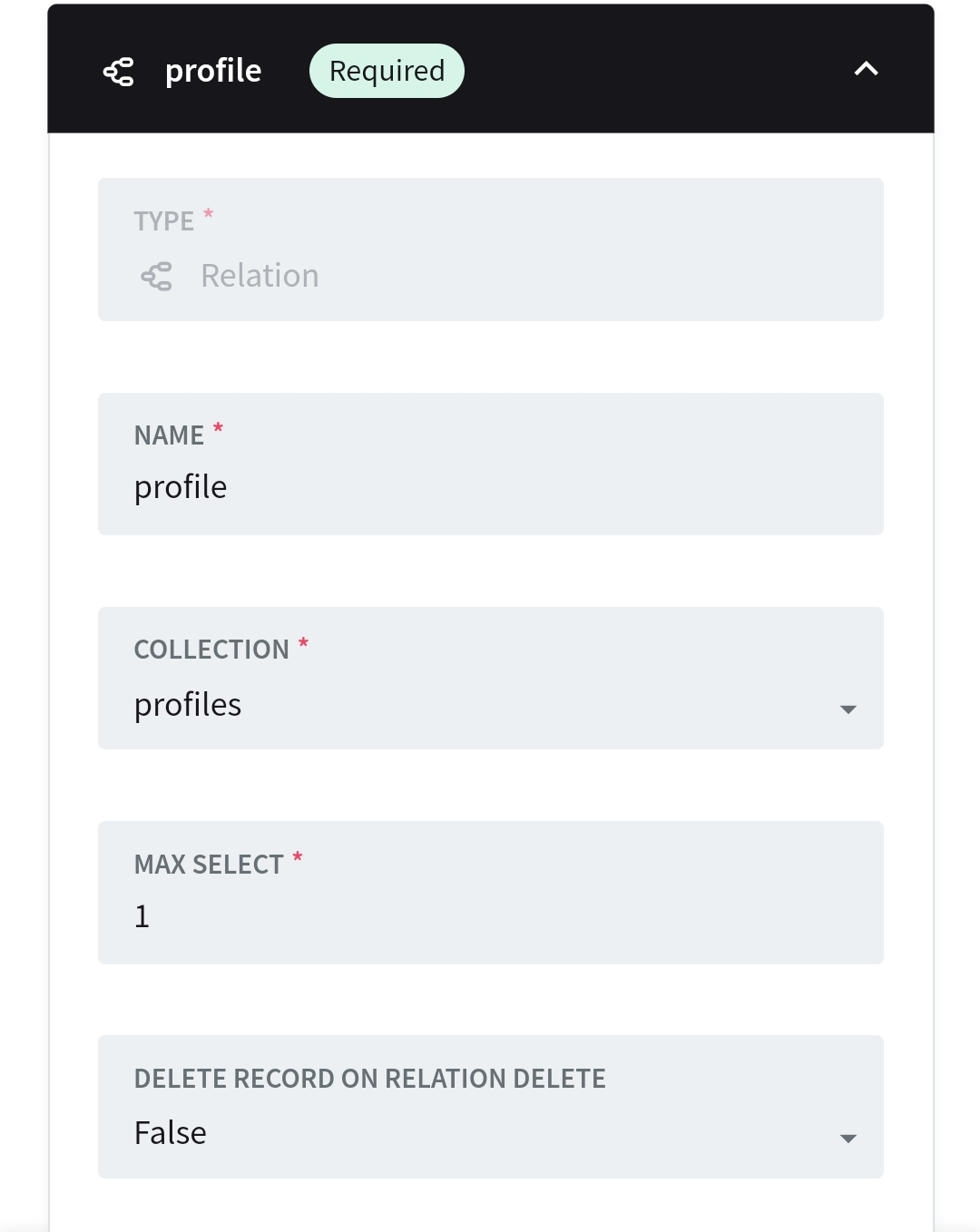Click the NAME label
The height and width of the screenshot is (1232, 980).
pos(168,435)
